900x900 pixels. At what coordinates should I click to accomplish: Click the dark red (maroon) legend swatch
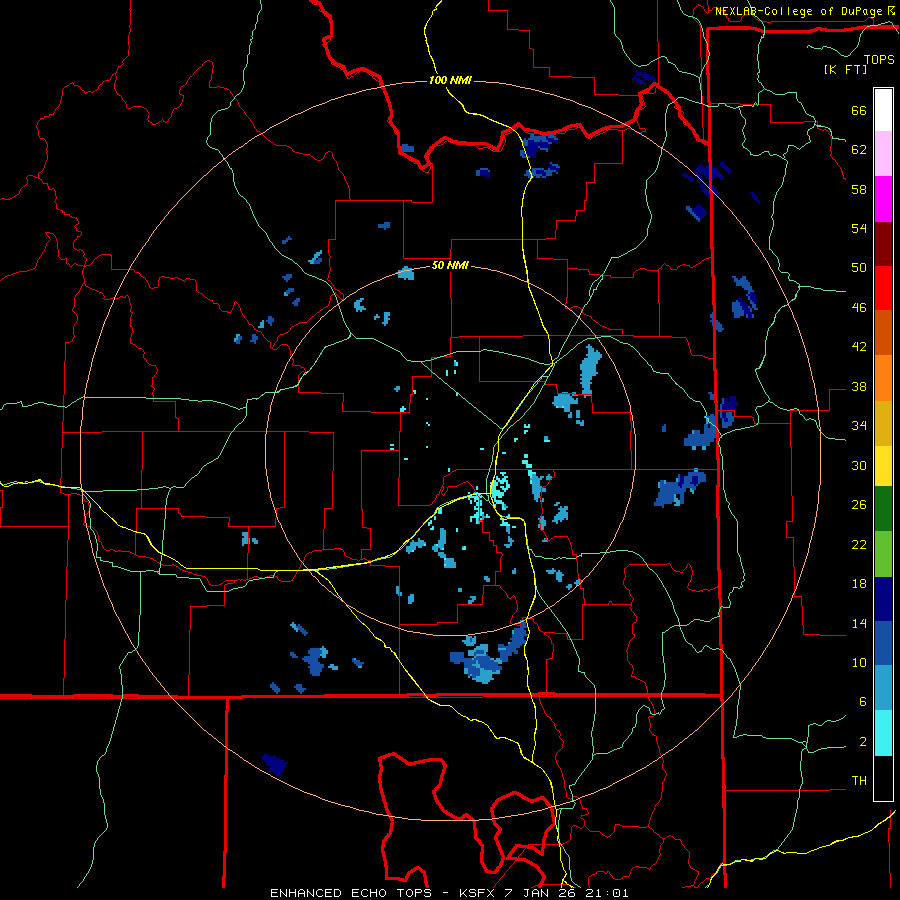(x=883, y=244)
